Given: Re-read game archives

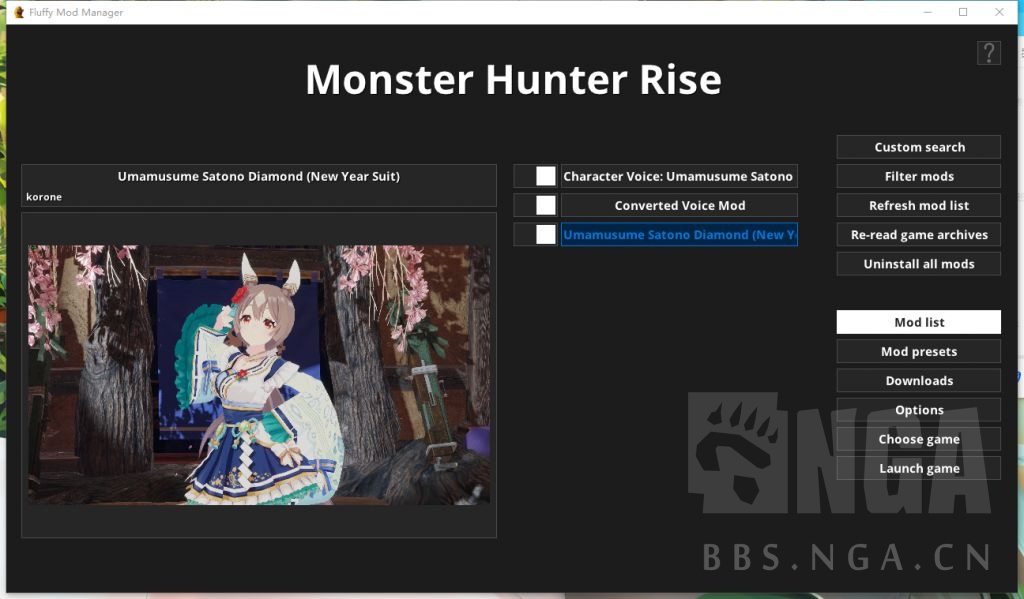Looking at the screenshot, I should coord(917,234).
